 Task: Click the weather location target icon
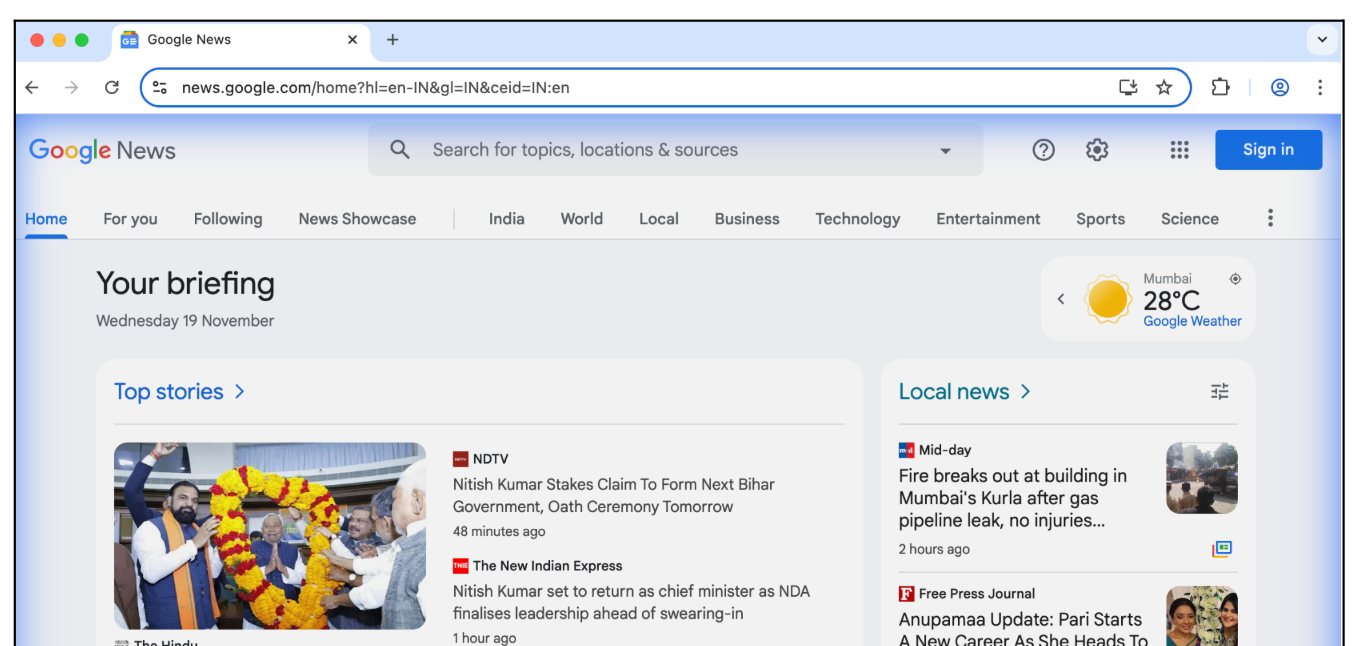1235,278
